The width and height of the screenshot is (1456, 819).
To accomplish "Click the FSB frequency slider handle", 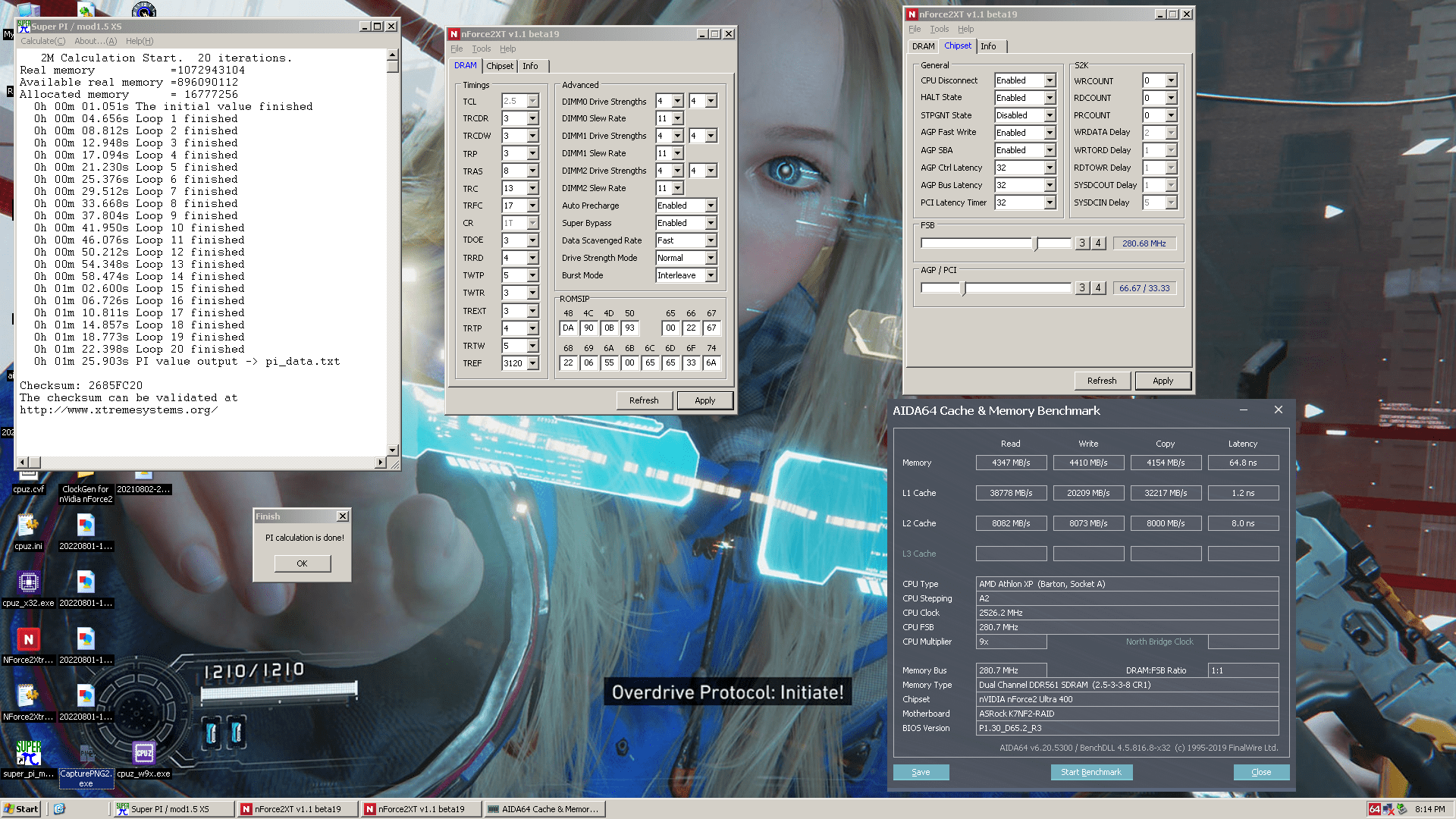I will pyautogui.click(x=1036, y=243).
